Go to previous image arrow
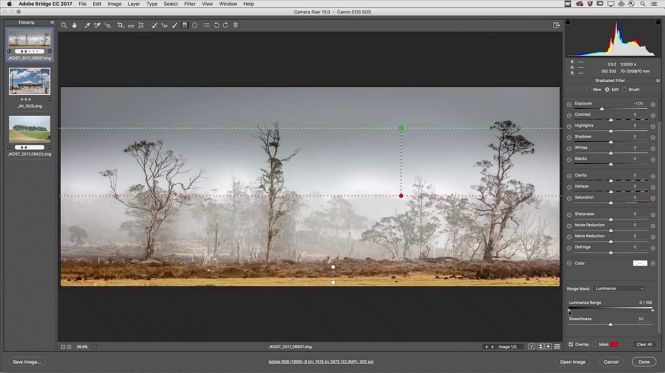Viewport: 665px width, 373px height. (x=486, y=347)
